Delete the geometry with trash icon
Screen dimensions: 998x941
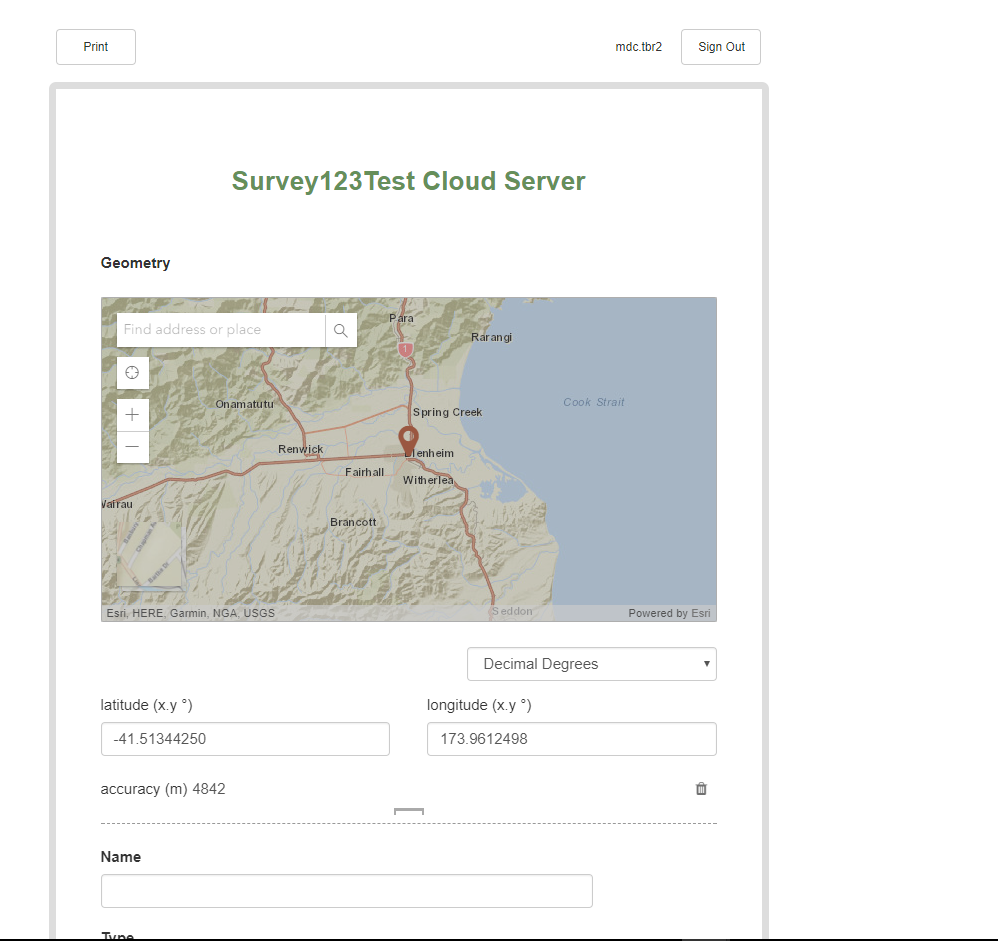tap(701, 789)
